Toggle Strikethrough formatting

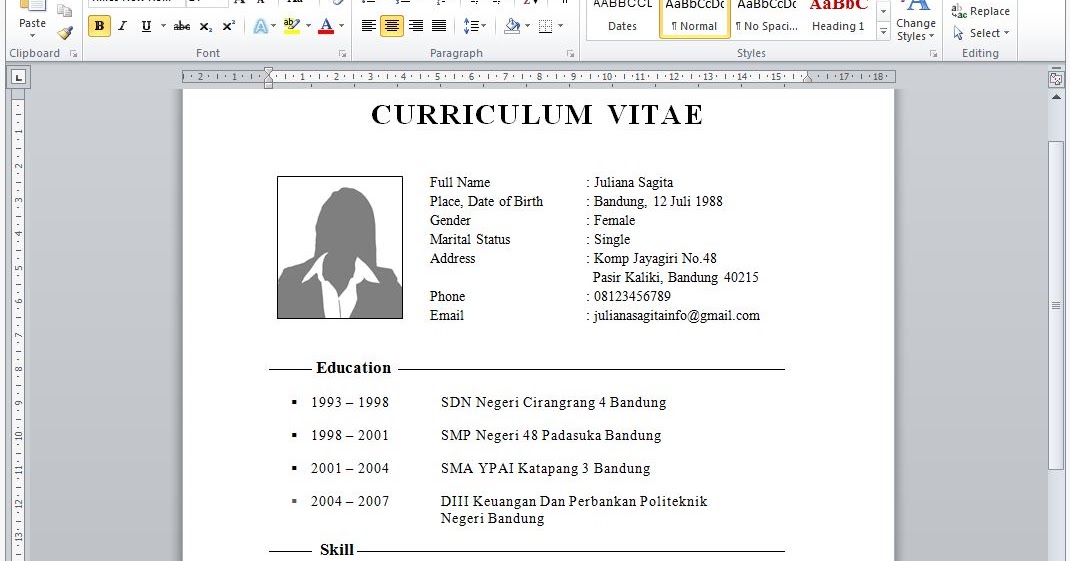[x=182, y=26]
